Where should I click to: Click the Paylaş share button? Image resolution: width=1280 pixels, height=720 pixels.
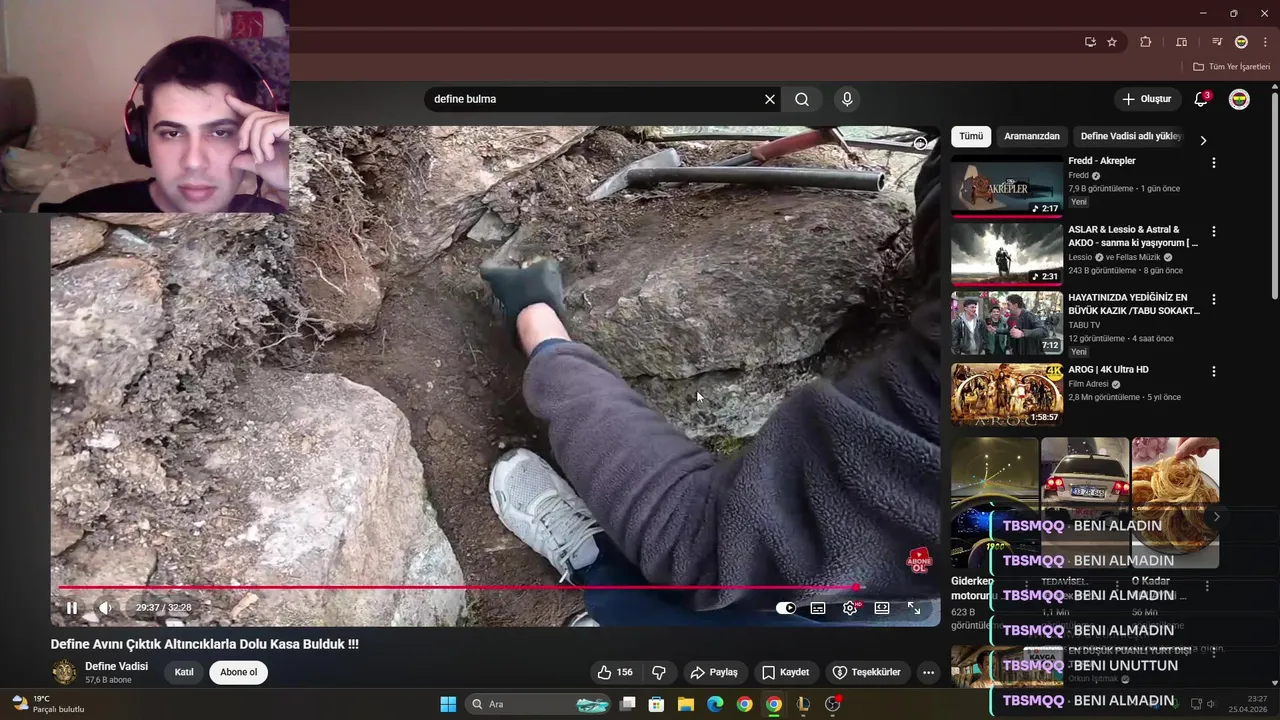coord(714,672)
